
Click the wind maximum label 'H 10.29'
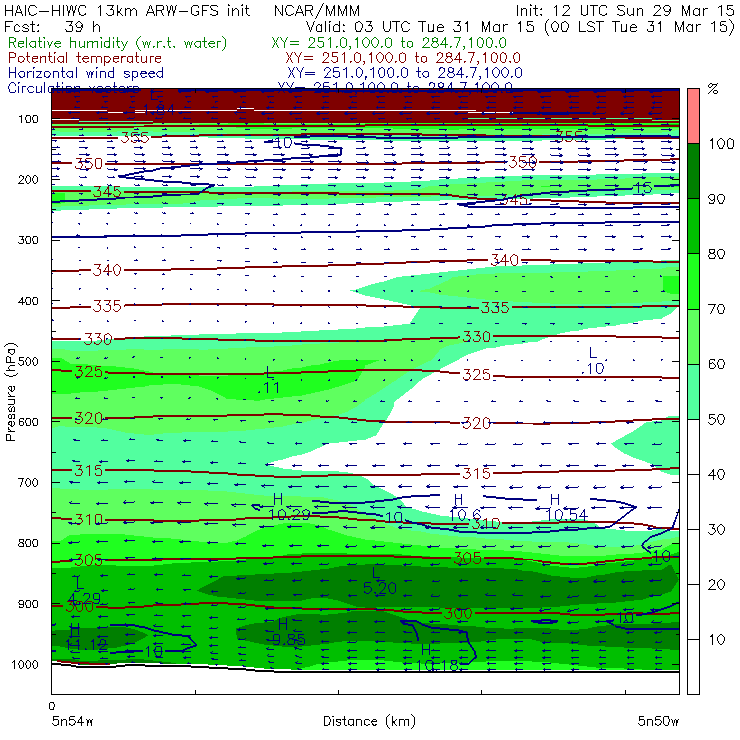click(x=288, y=507)
